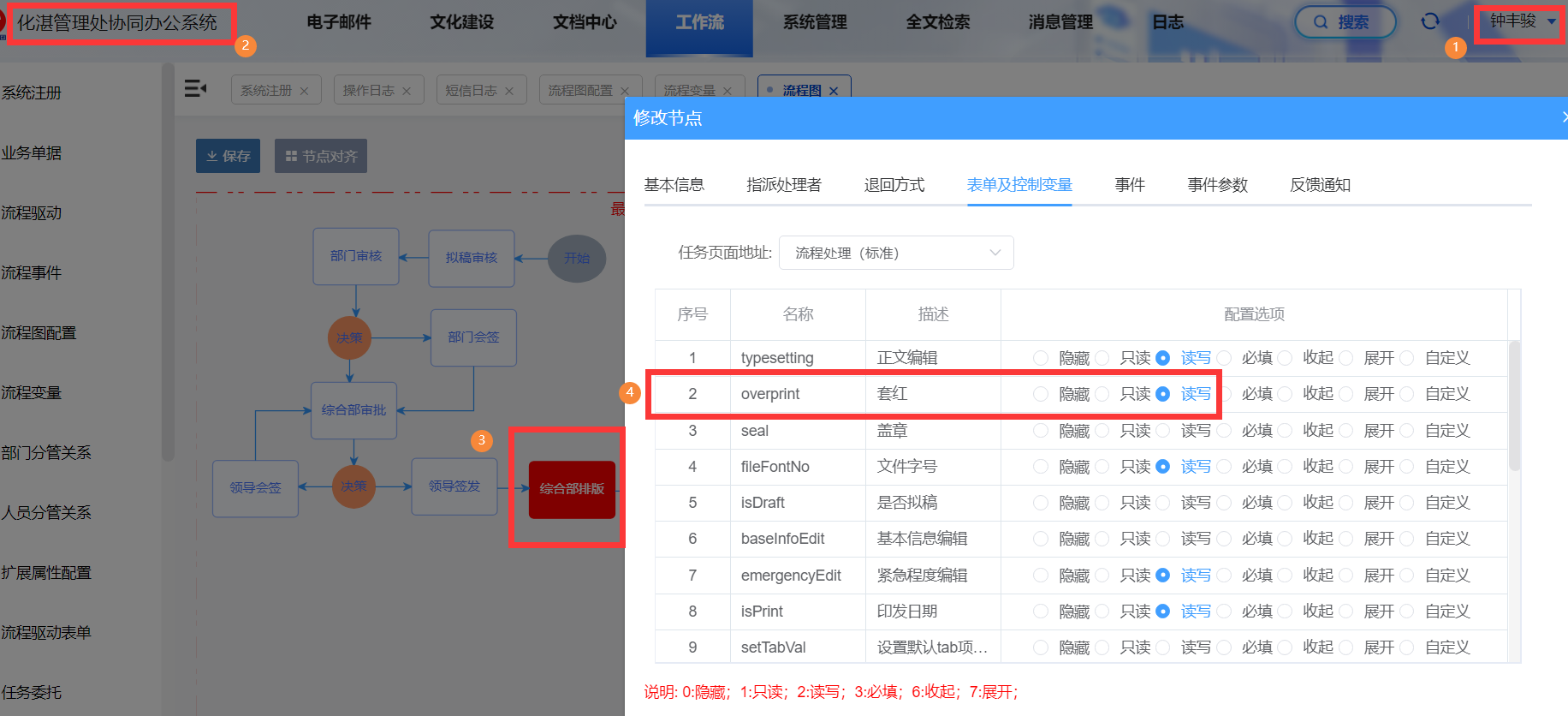Click the left sidebar scrollbar
The width and height of the screenshot is (1568, 716).
coord(168,261)
